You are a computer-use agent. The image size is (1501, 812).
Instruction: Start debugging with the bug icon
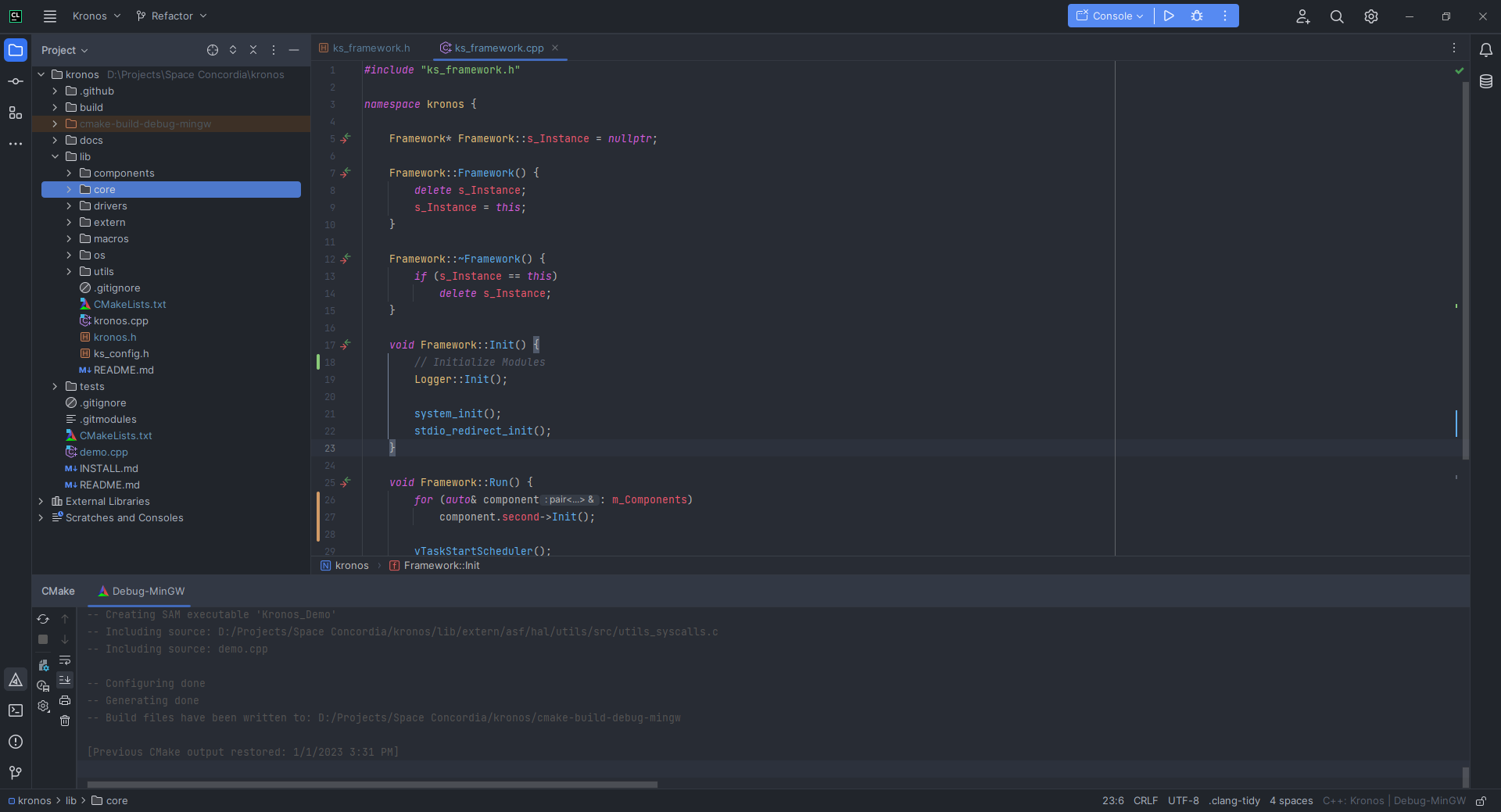(1197, 16)
